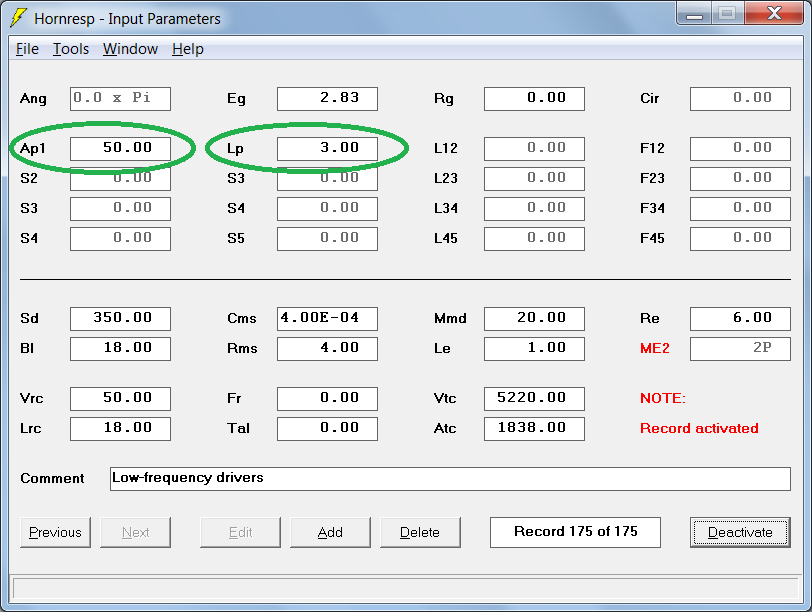Click the Lp label
Screen dimensions: 812x612
pyautogui.click(x=235, y=149)
